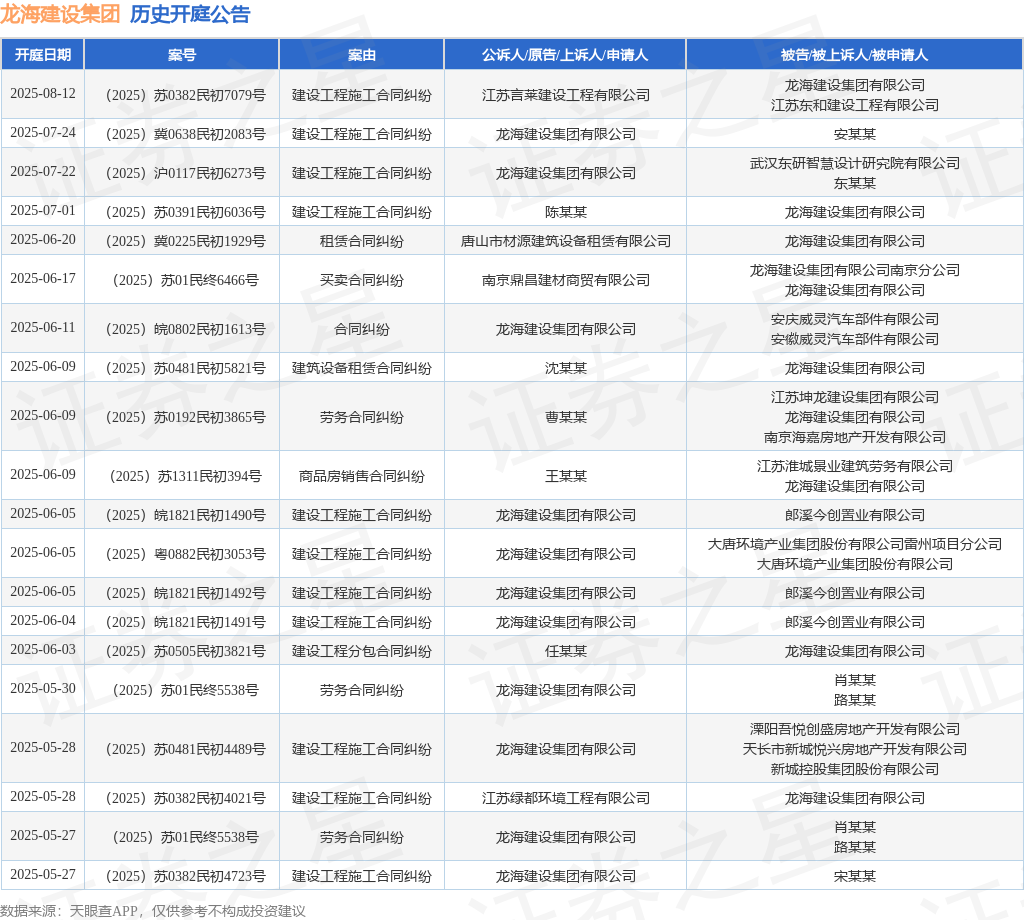Click case number 苏0391民初6036号
The image size is (1024, 920).
[x=185, y=212]
